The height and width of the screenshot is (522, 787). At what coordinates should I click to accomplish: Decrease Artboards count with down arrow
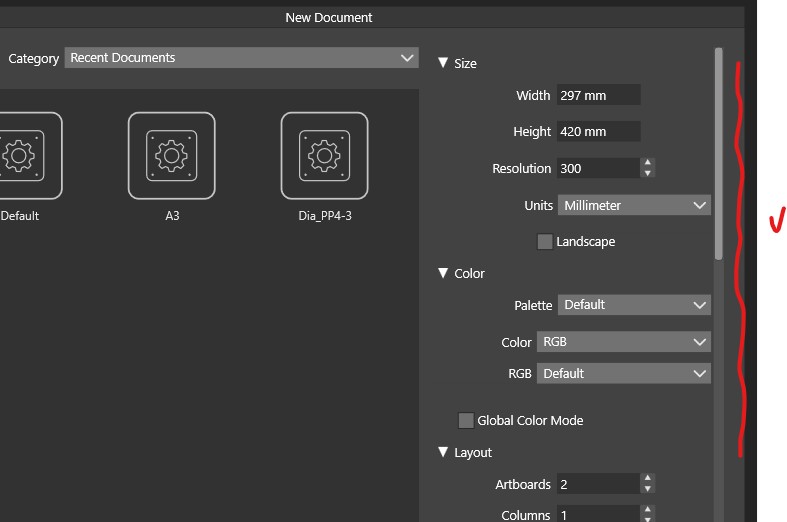(648, 490)
